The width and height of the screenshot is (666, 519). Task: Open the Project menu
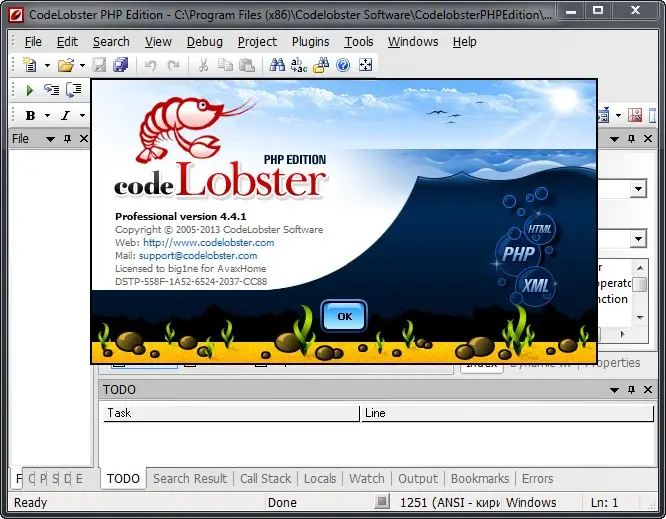(x=257, y=42)
